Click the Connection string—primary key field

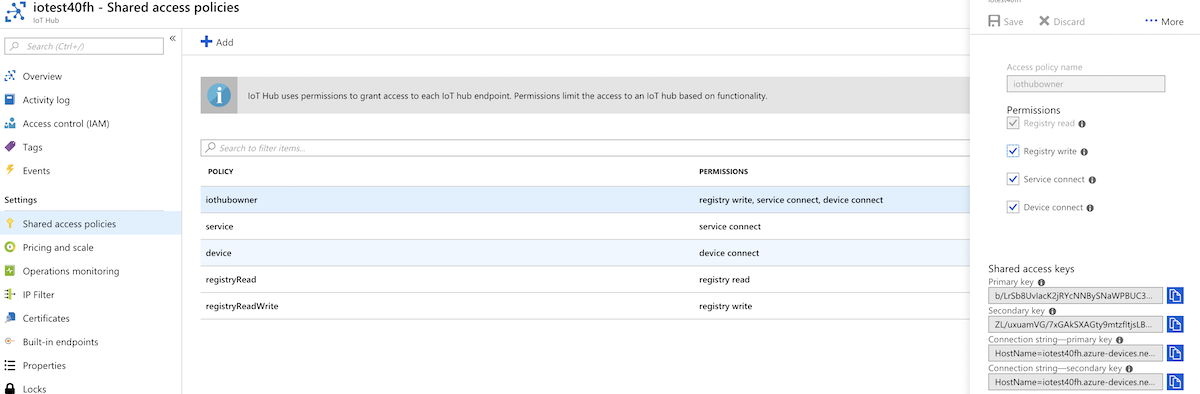[1075, 353]
